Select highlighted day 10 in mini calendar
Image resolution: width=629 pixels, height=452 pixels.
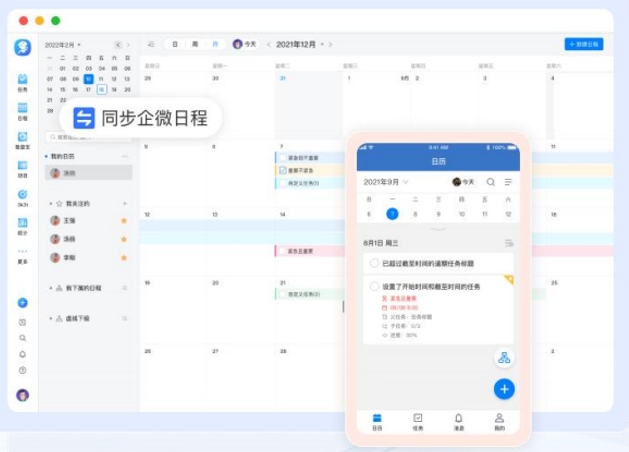point(89,79)
